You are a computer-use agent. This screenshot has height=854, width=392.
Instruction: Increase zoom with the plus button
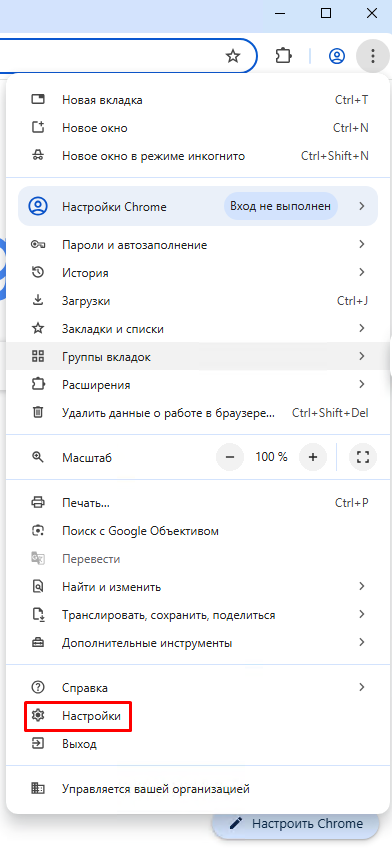[x=313, y=457]
